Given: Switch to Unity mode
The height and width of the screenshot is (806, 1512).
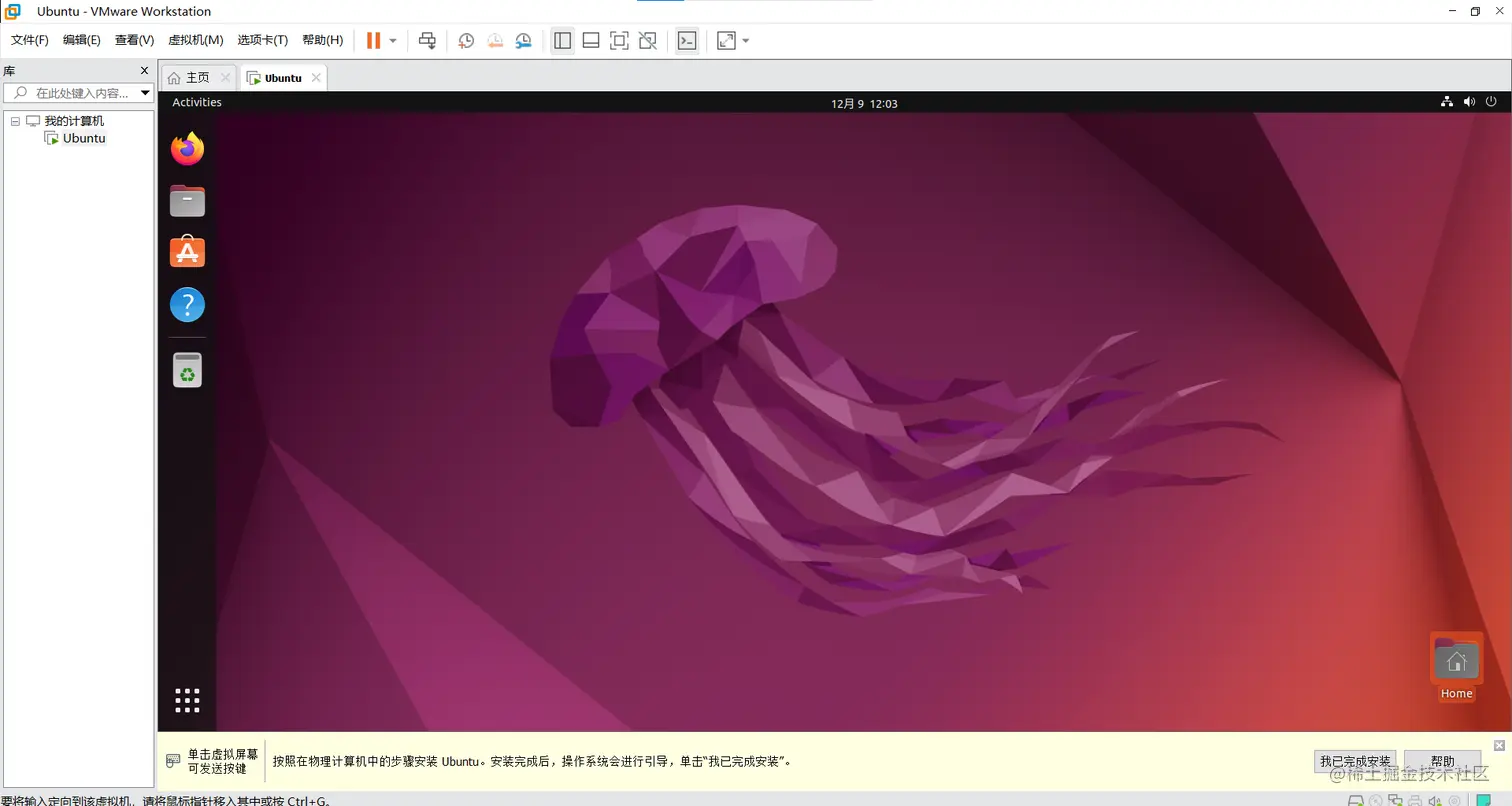Looking at the screenshot, I should pos(648,41).
